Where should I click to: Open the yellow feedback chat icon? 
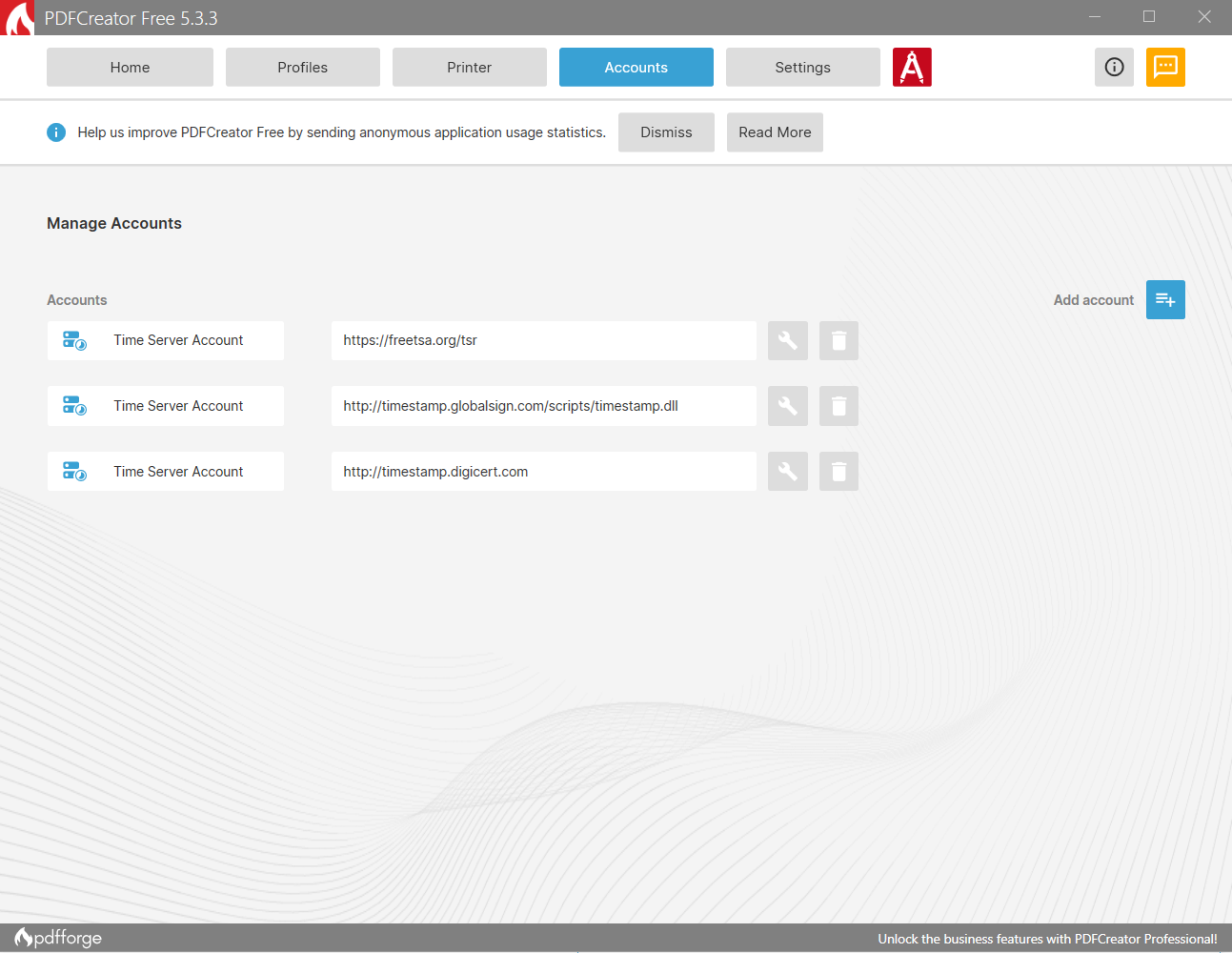1165,67
